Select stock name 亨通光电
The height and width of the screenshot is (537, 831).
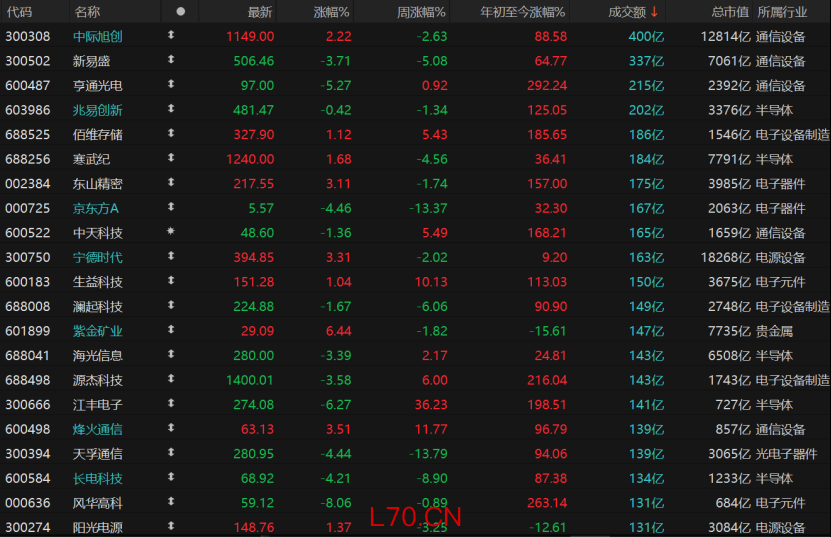pos(98,86)
